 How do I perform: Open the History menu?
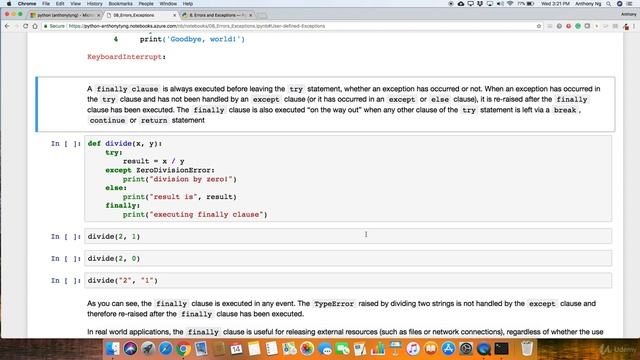(95, 4)
